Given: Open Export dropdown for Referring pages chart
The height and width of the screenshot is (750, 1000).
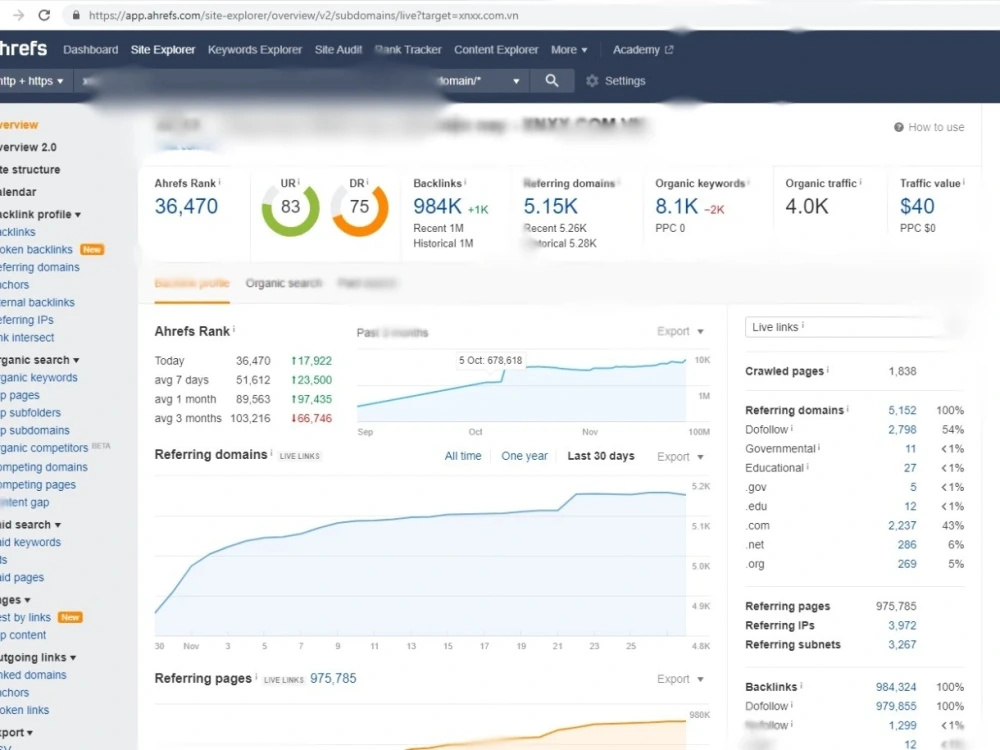Looking at the screenshot, I should click(x=680, y=679).
